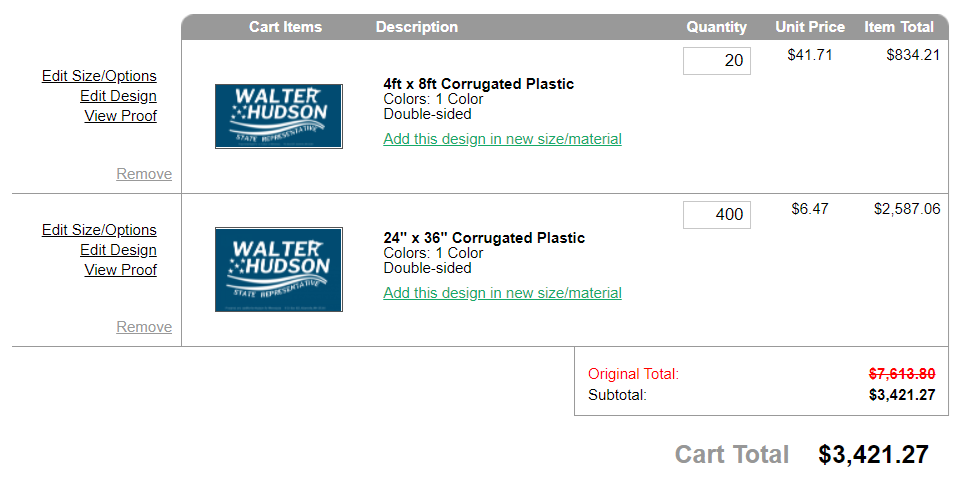View Proof of the 24" x 36" sign
The height and width of the screenshot is (477, 973).
121,270
